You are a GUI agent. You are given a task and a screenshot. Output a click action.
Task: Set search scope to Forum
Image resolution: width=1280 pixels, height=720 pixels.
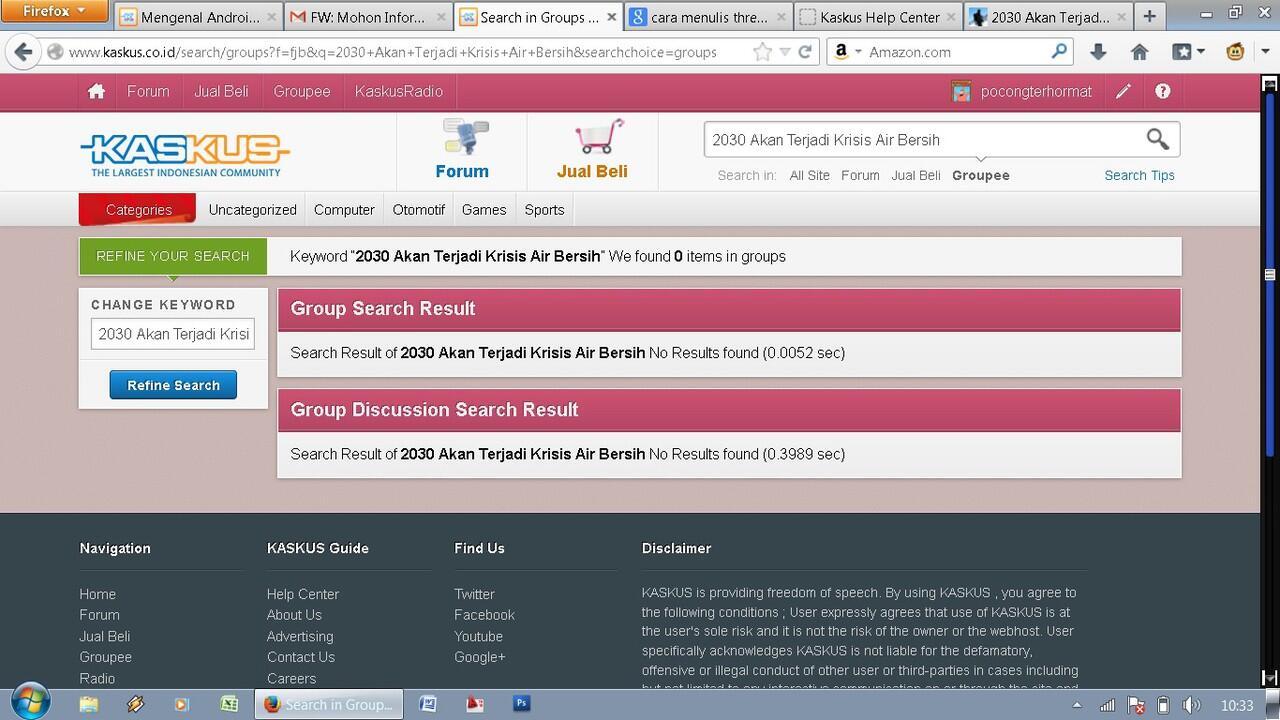click(x=860, y=175)
